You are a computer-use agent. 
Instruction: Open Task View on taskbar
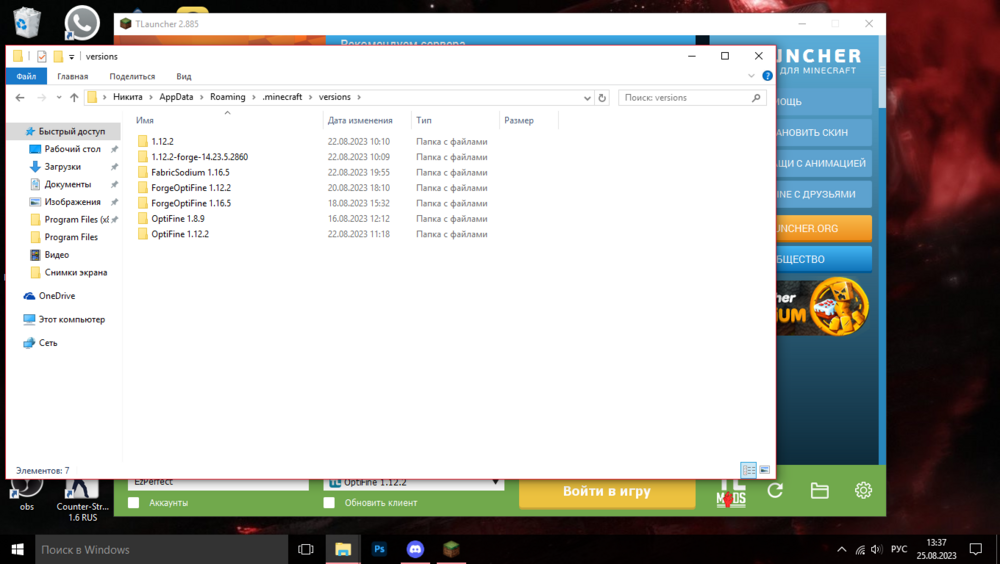[x=306, y=549]
